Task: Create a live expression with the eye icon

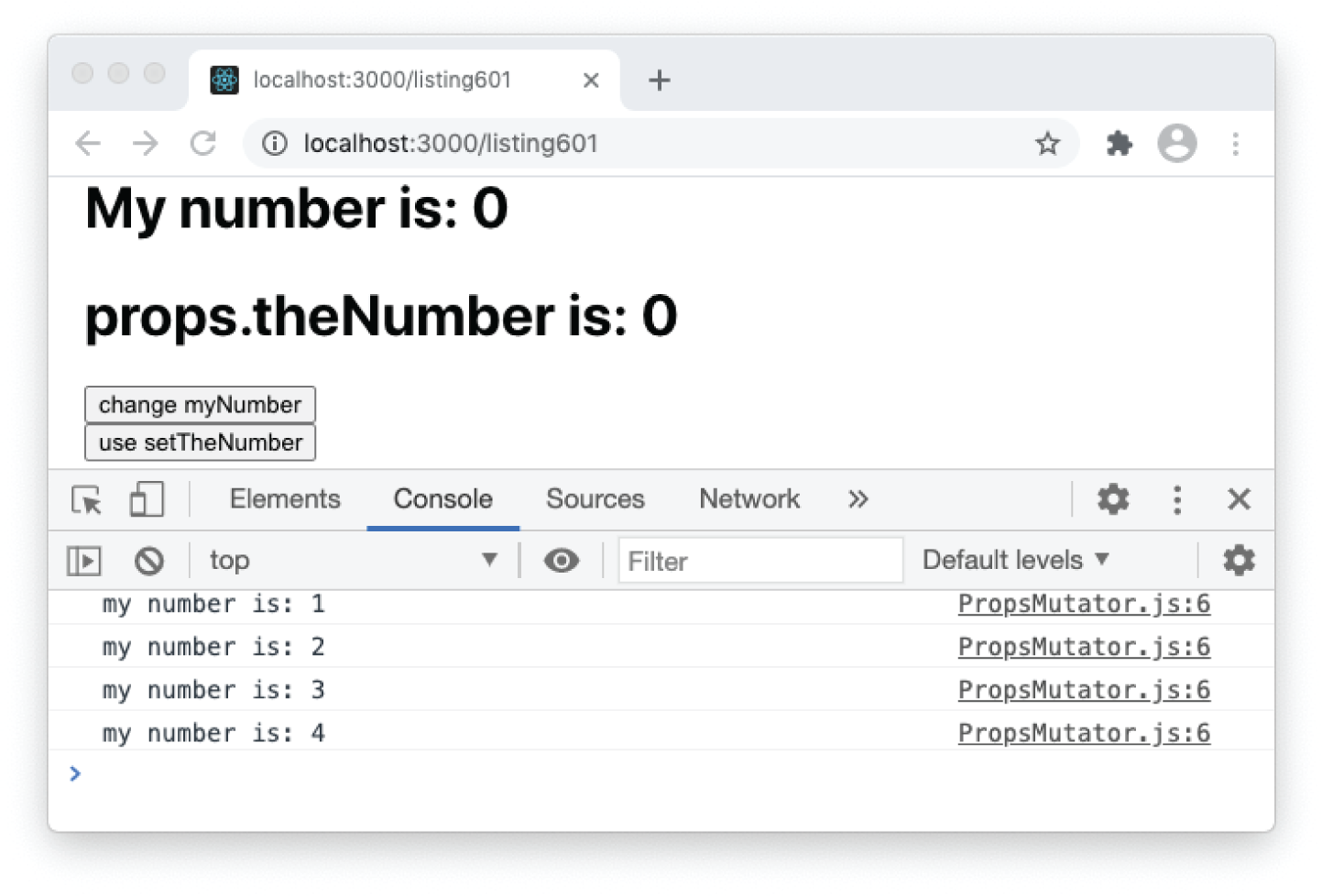Action: 562,560
